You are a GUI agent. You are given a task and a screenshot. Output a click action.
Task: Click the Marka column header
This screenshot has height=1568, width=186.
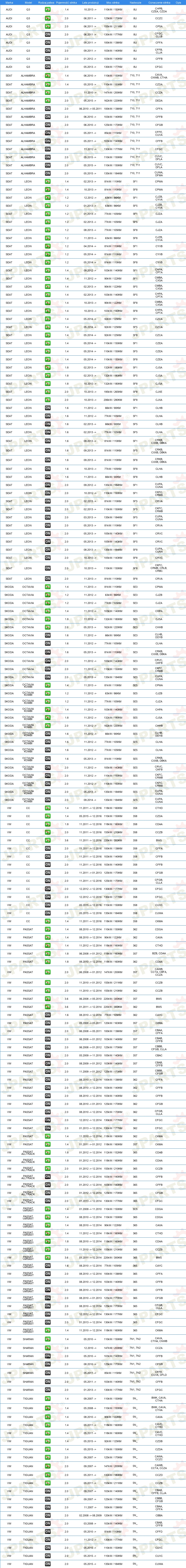pos(9,3)
